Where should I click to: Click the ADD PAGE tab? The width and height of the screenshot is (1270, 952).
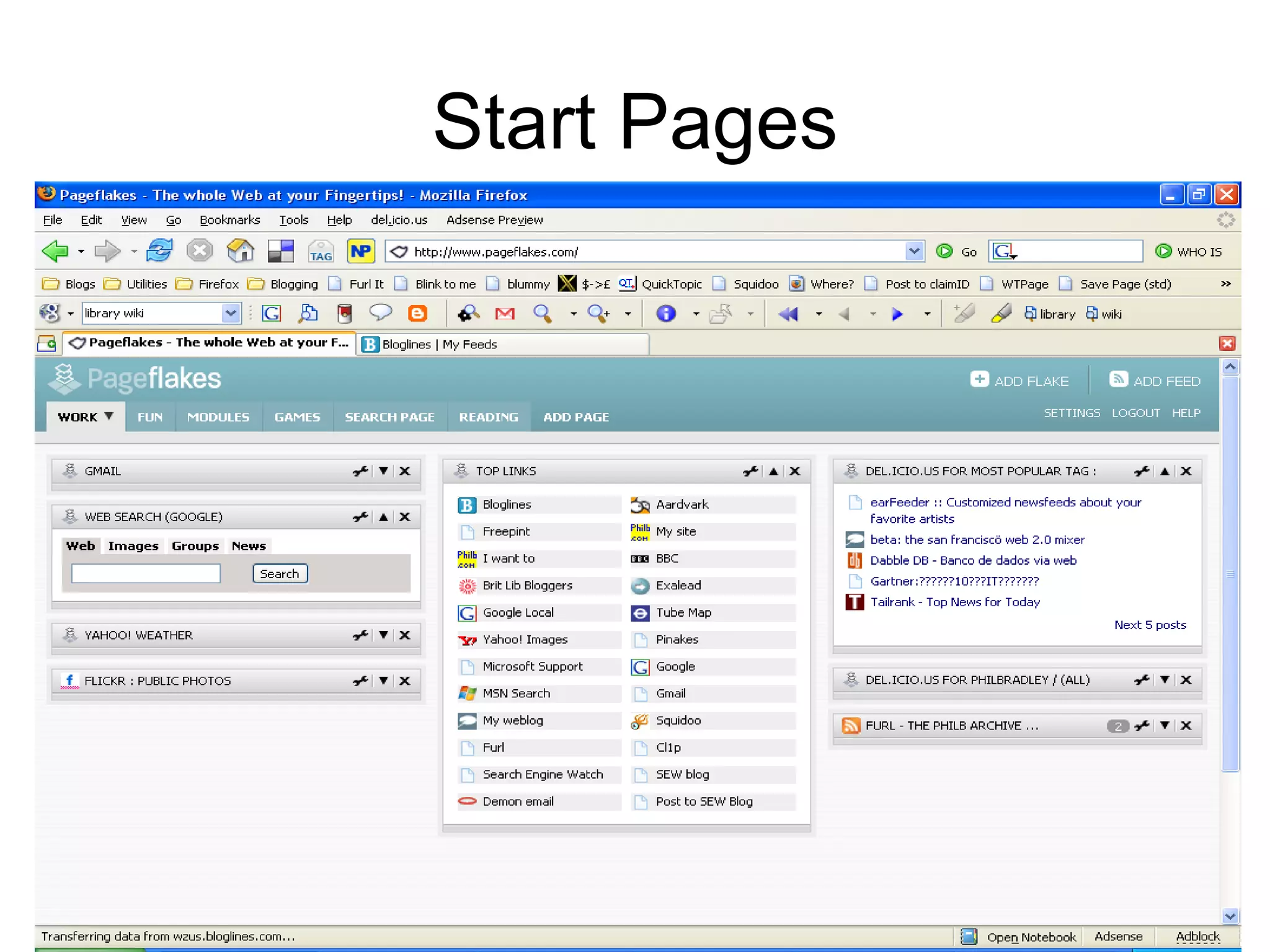point(576,417)
